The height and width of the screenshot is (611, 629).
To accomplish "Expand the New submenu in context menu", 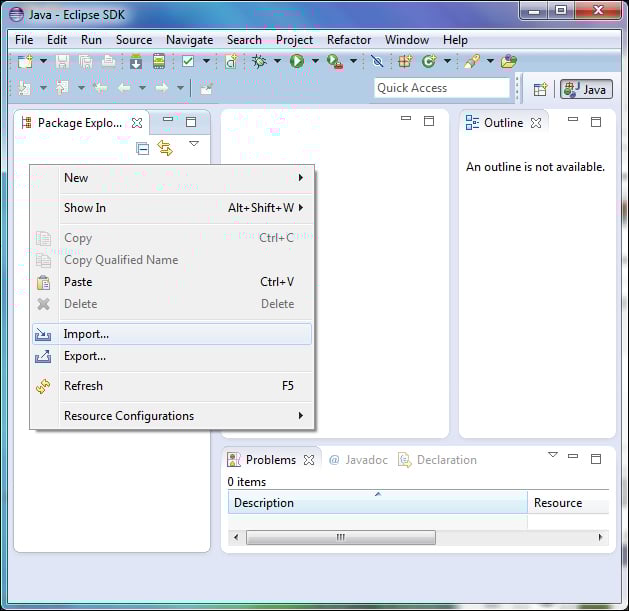I will point(172,178).
